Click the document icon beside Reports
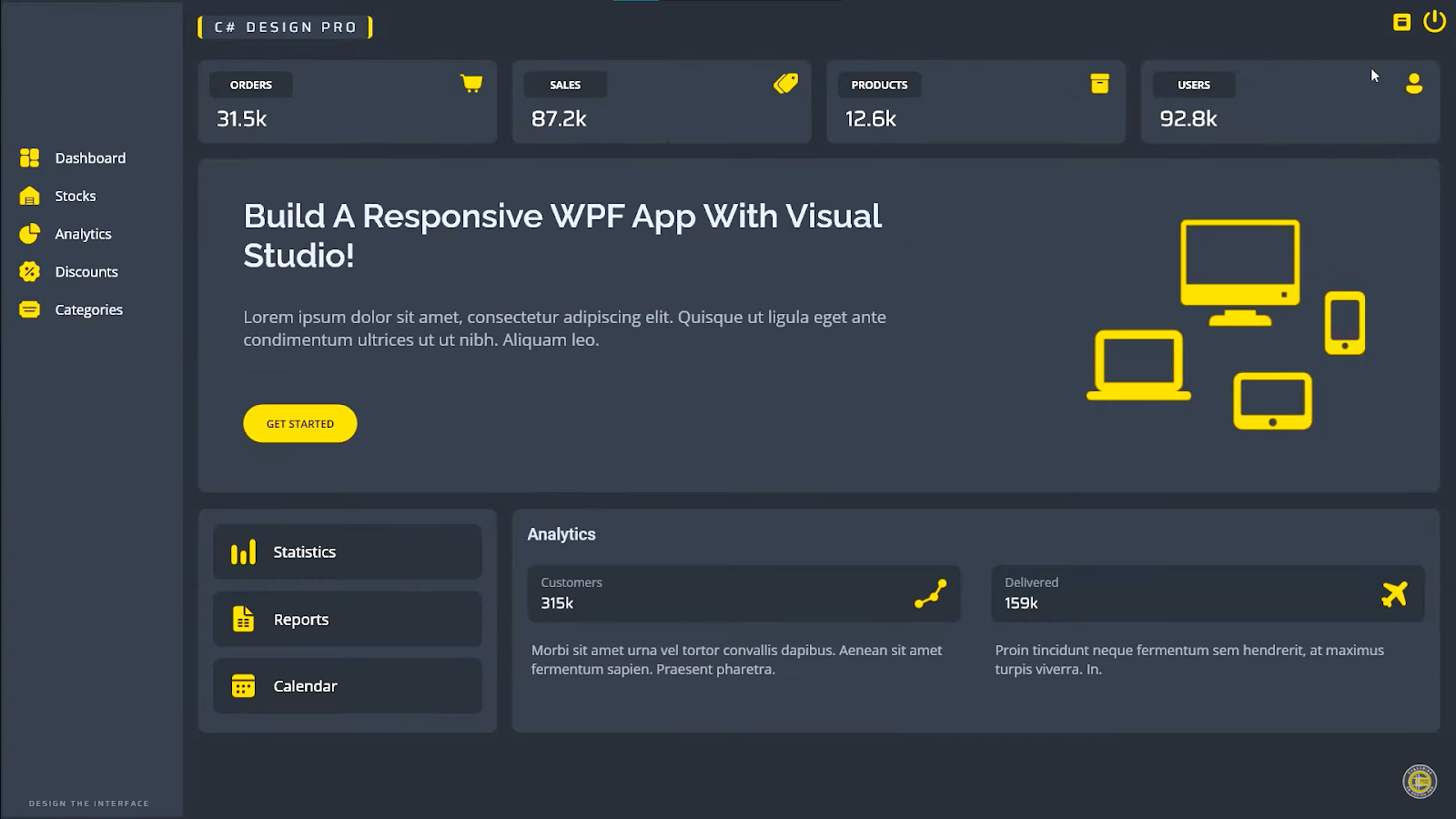 243,619
